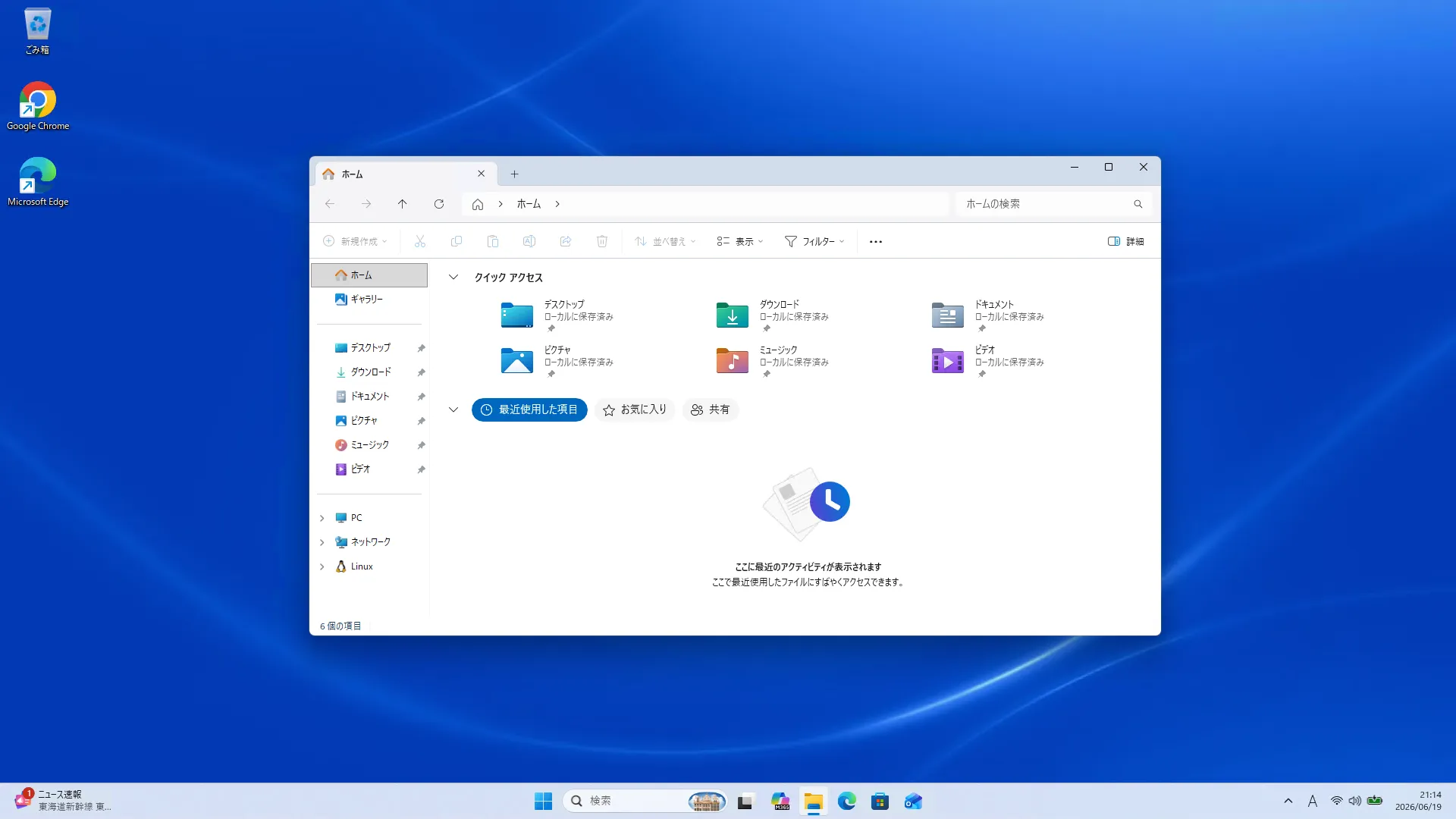Image resolution: width=1456 pixels, height=819 pixels.
Task: Expand the ネットワーク tree node
Action: (x=322, y=542)
